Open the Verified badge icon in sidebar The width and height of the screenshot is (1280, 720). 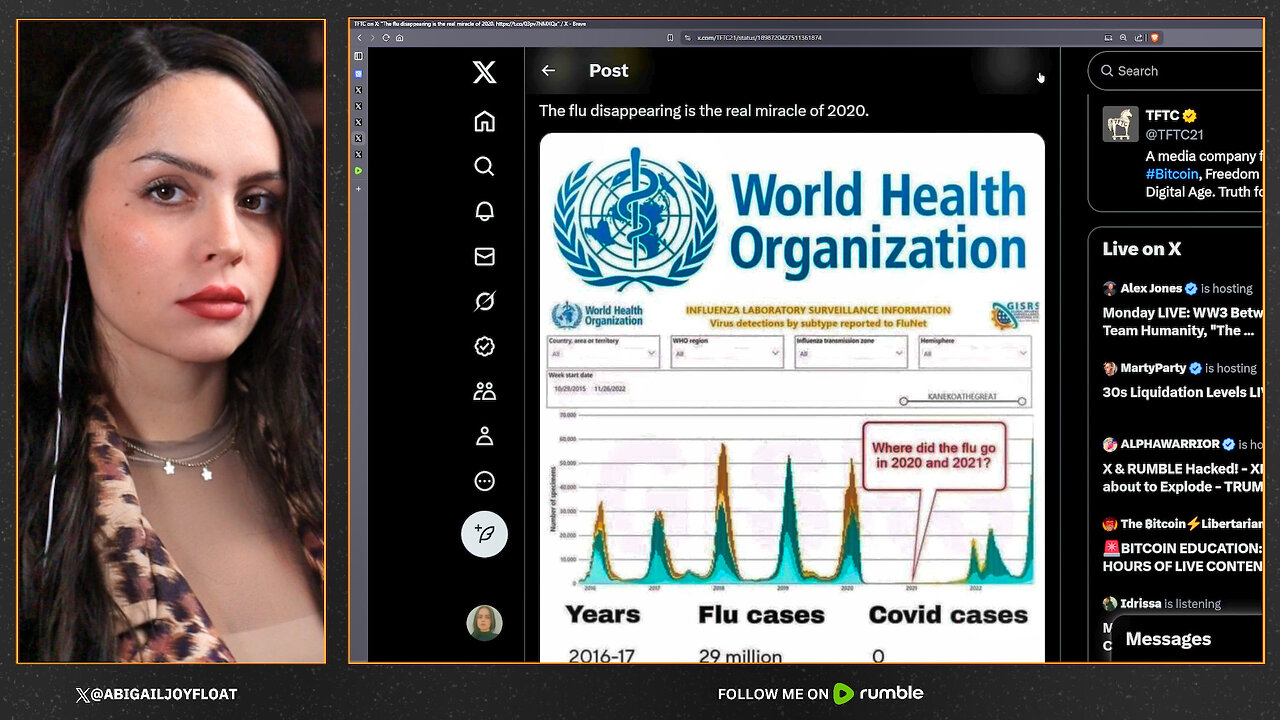coord(484,346)
